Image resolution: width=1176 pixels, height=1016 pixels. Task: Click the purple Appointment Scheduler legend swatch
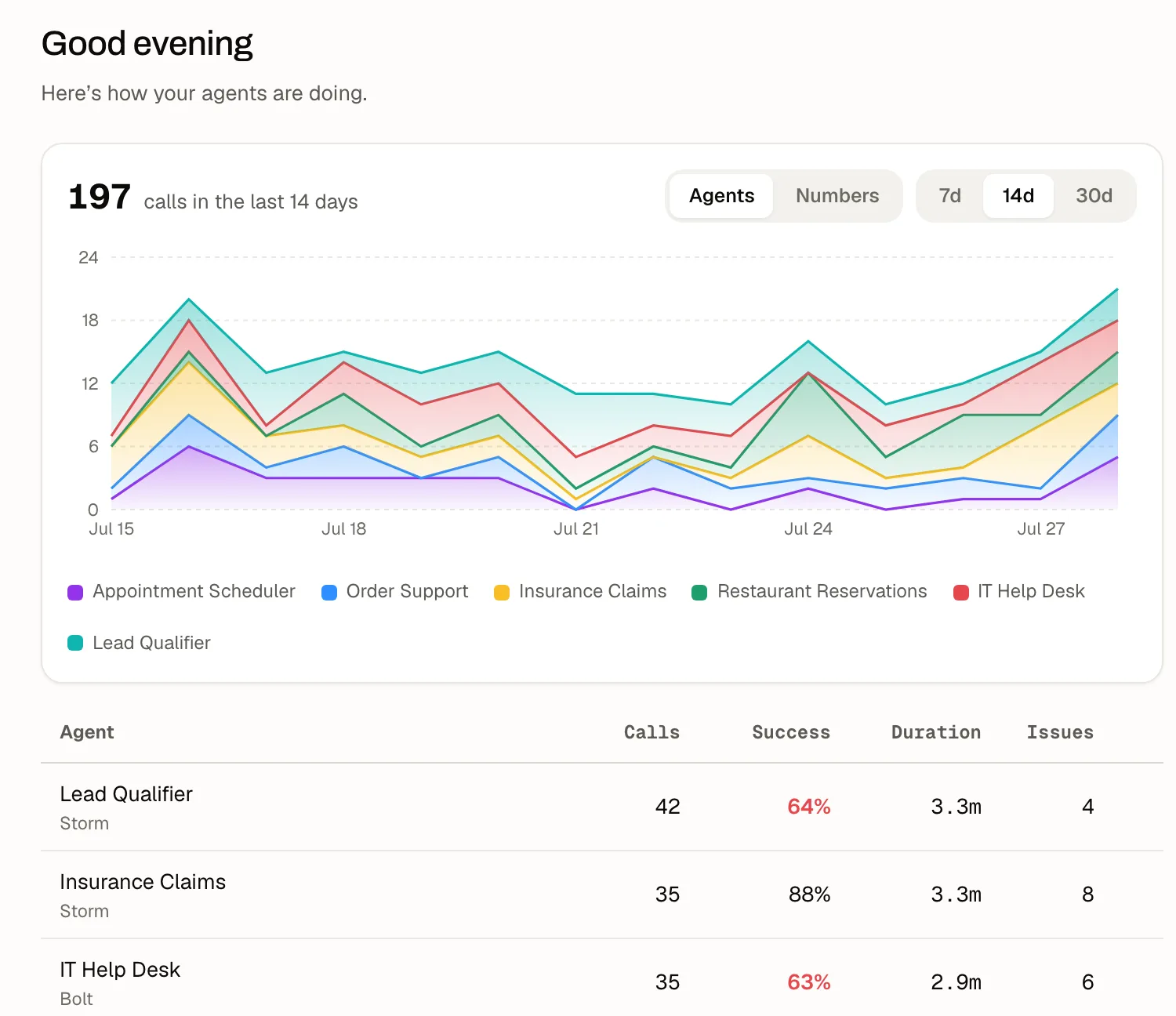75,593
